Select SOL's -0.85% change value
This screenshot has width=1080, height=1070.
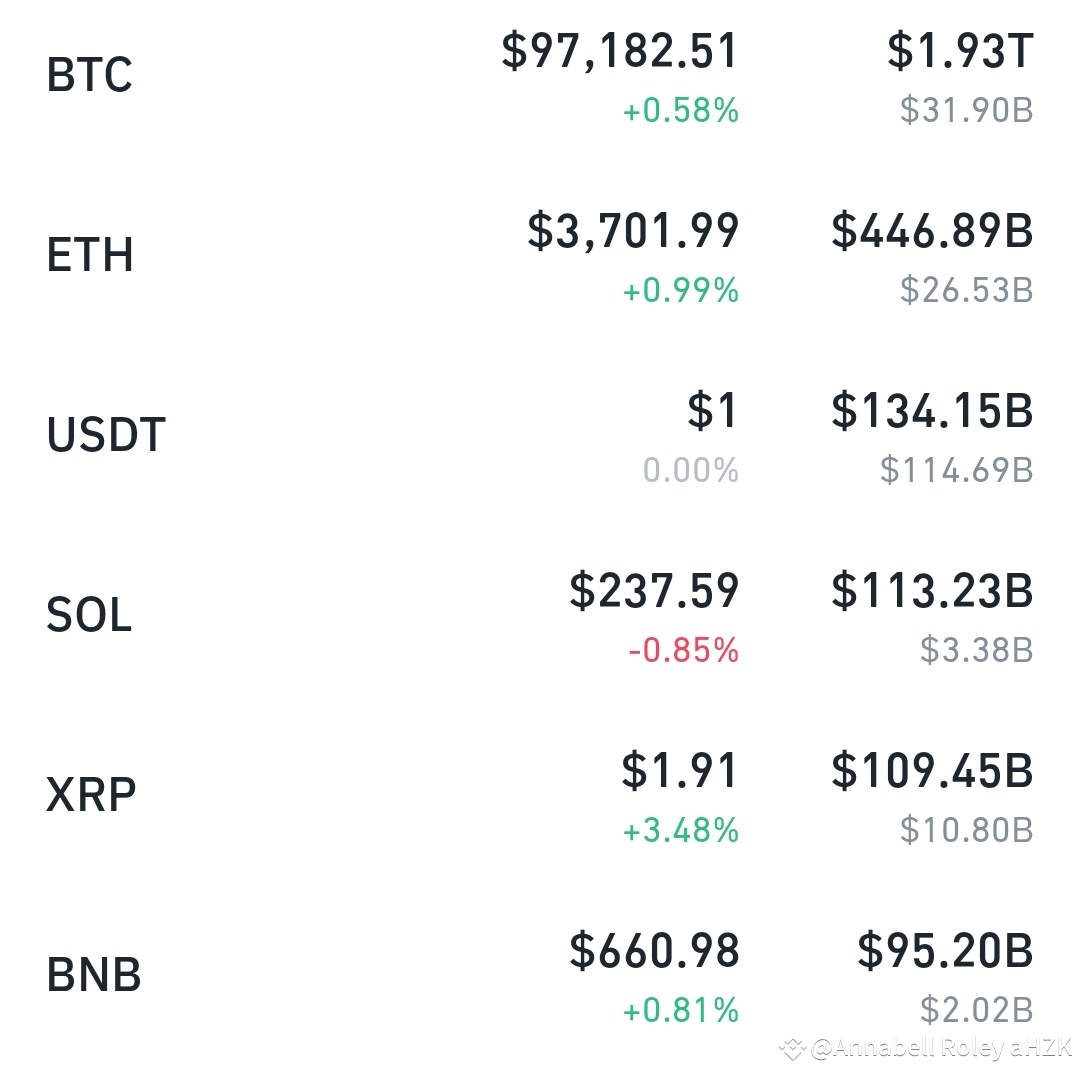[x=684, y=651]
